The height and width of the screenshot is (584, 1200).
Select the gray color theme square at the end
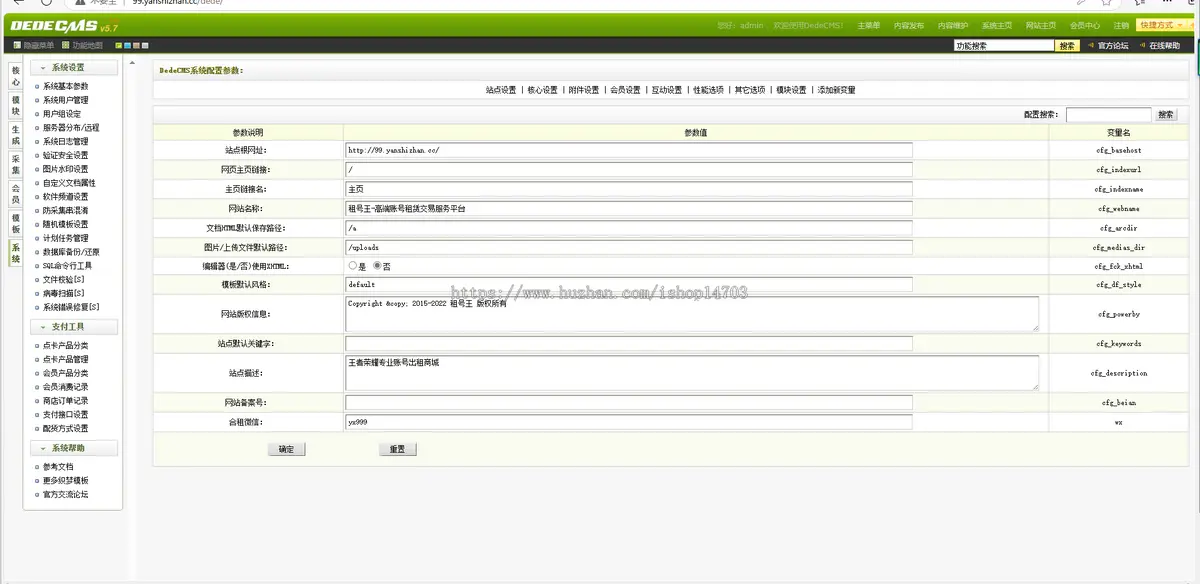tap(144, 46)
